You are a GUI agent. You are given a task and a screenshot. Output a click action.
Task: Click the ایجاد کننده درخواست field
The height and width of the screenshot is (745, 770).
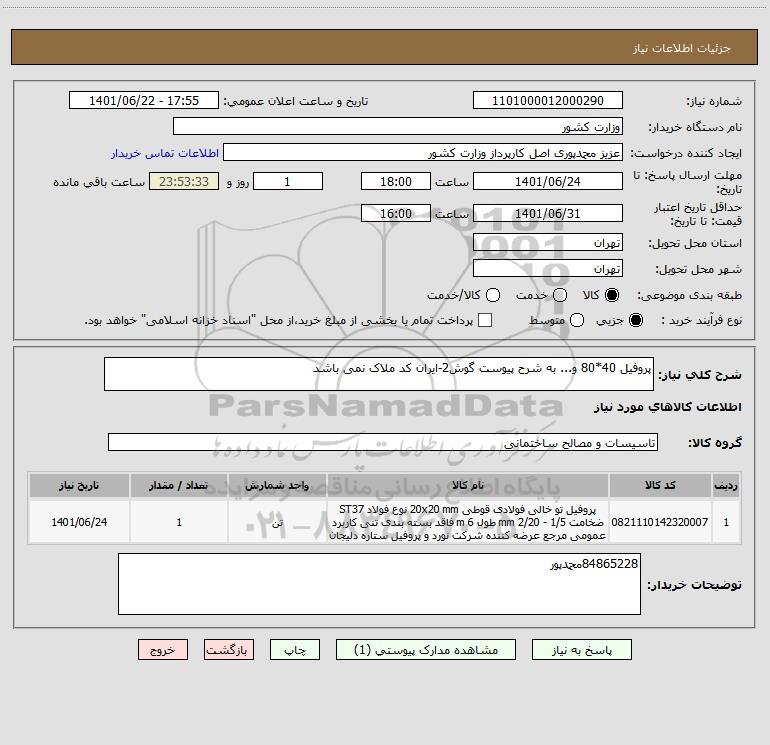[423, 153]
